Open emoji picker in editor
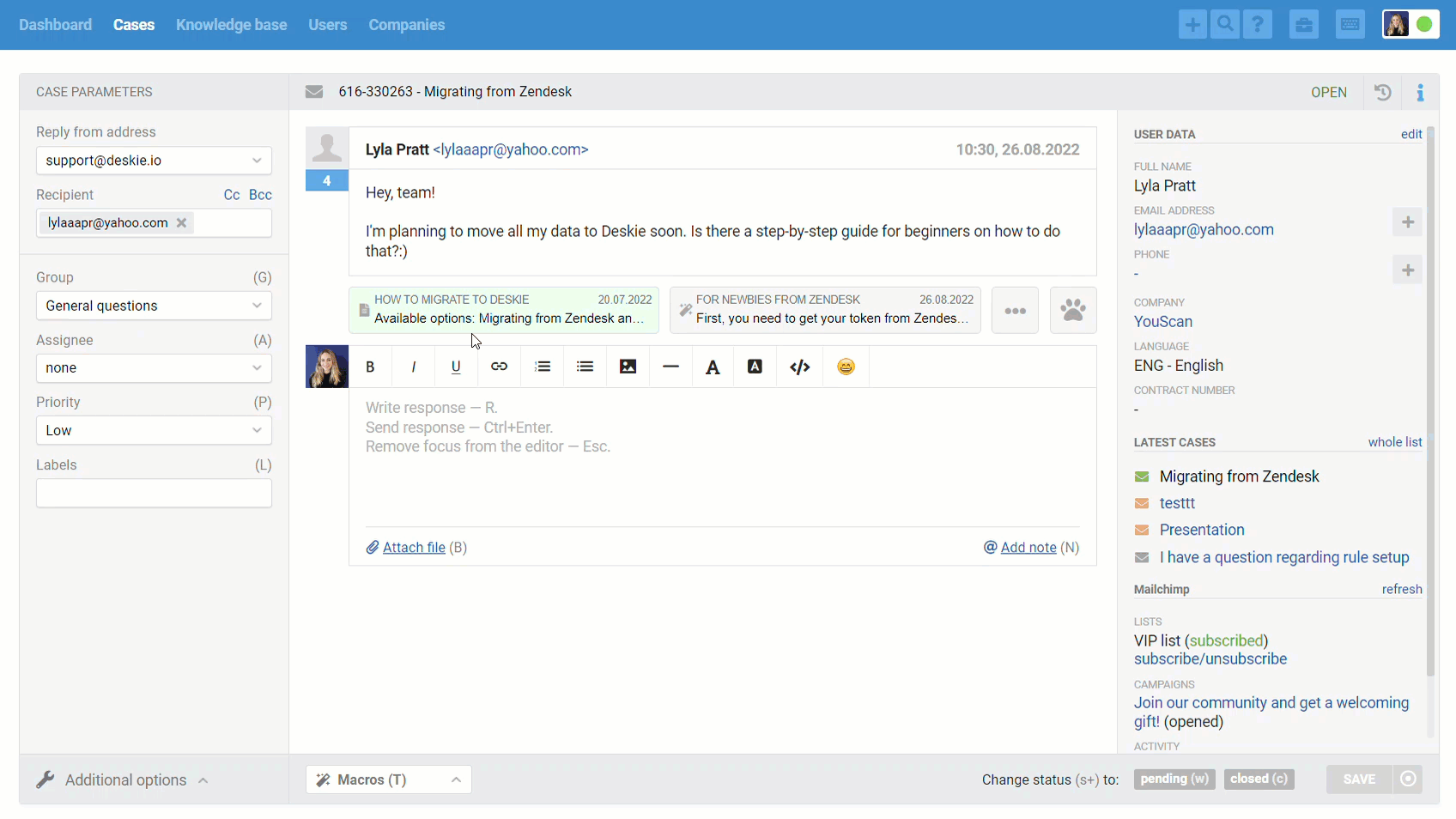Screen dimensions: 1456x819 click(846, 367)
